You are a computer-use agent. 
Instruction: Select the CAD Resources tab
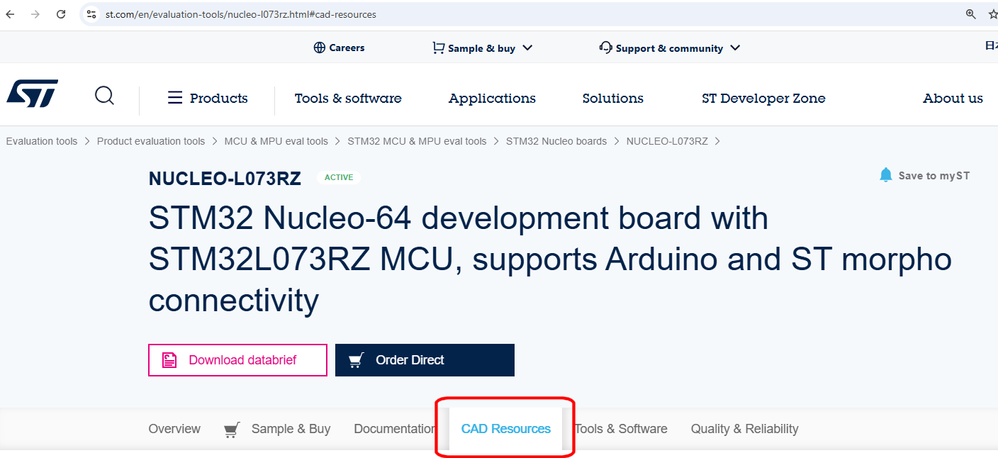coord(506,429)
